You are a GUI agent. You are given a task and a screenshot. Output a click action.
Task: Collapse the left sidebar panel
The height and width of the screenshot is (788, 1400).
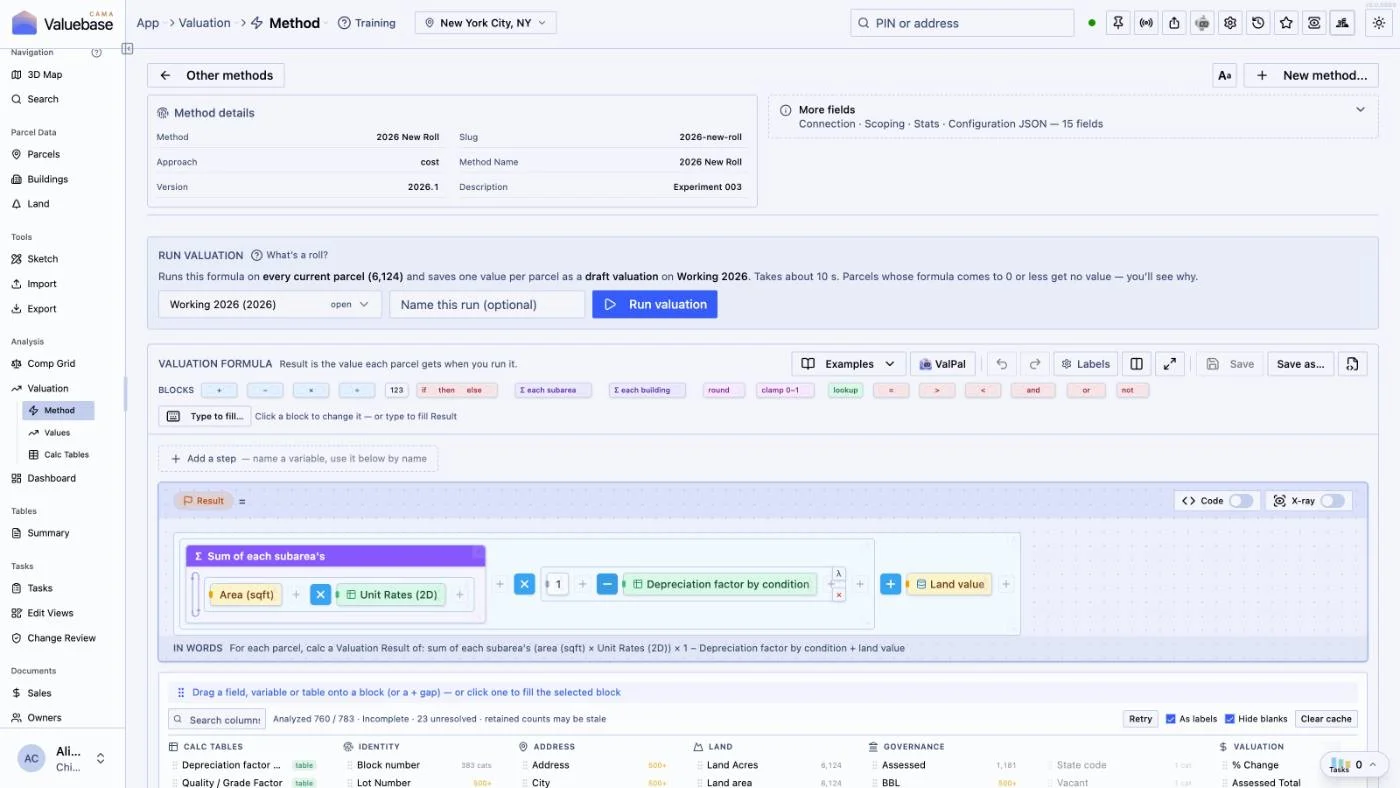(x=127, y=49)
